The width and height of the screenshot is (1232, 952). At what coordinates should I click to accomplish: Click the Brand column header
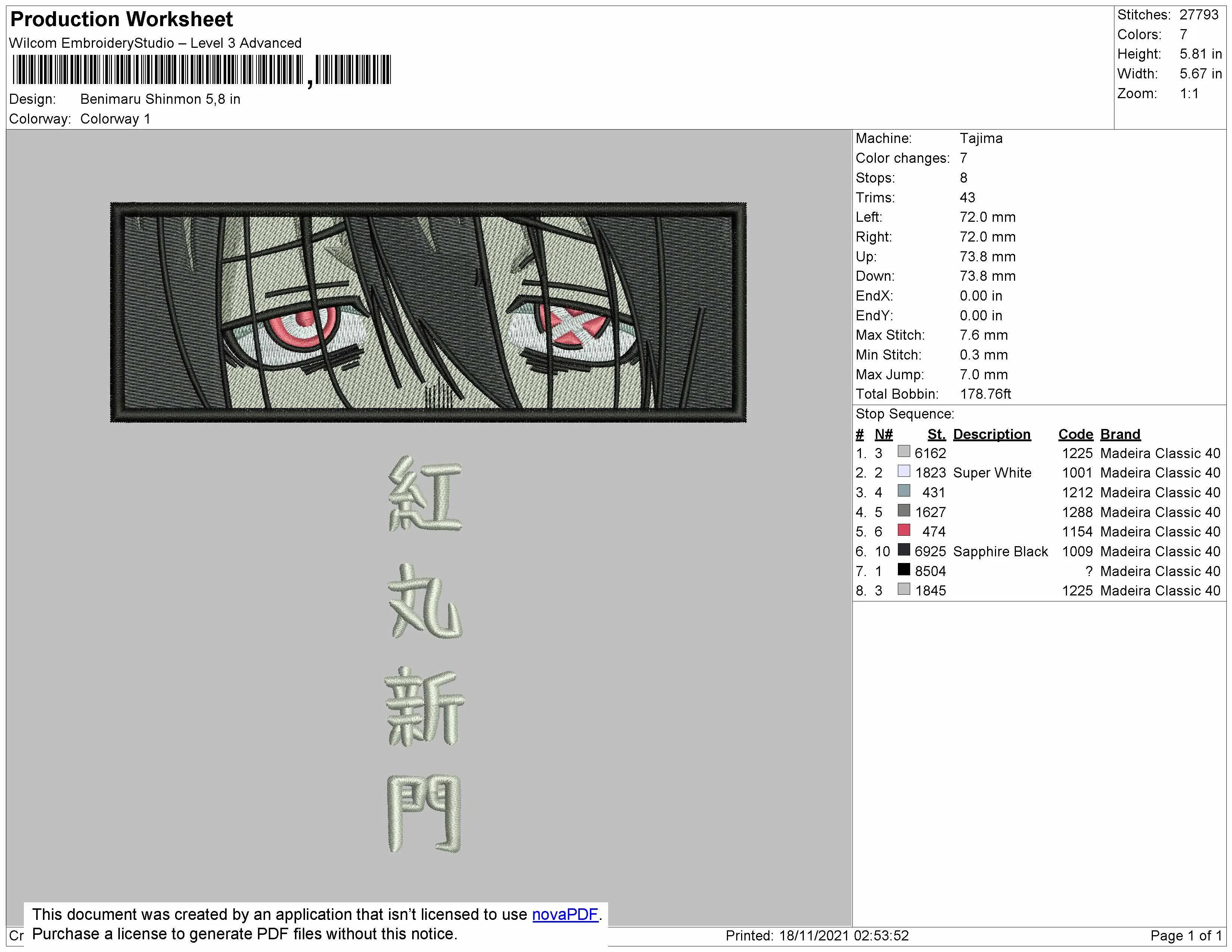coord(1120,434)
